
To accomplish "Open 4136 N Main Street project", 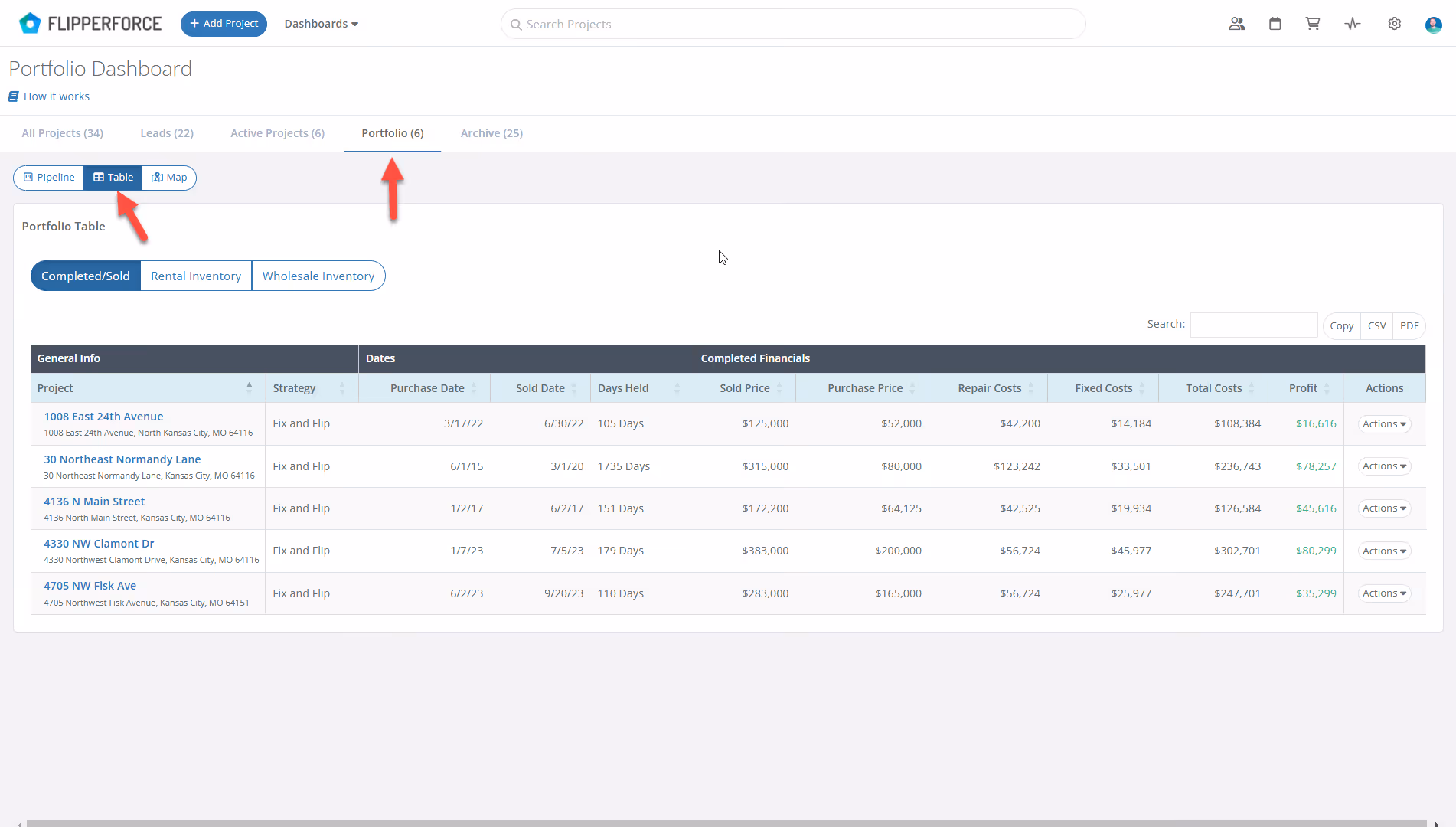I will tap(94, 502).
